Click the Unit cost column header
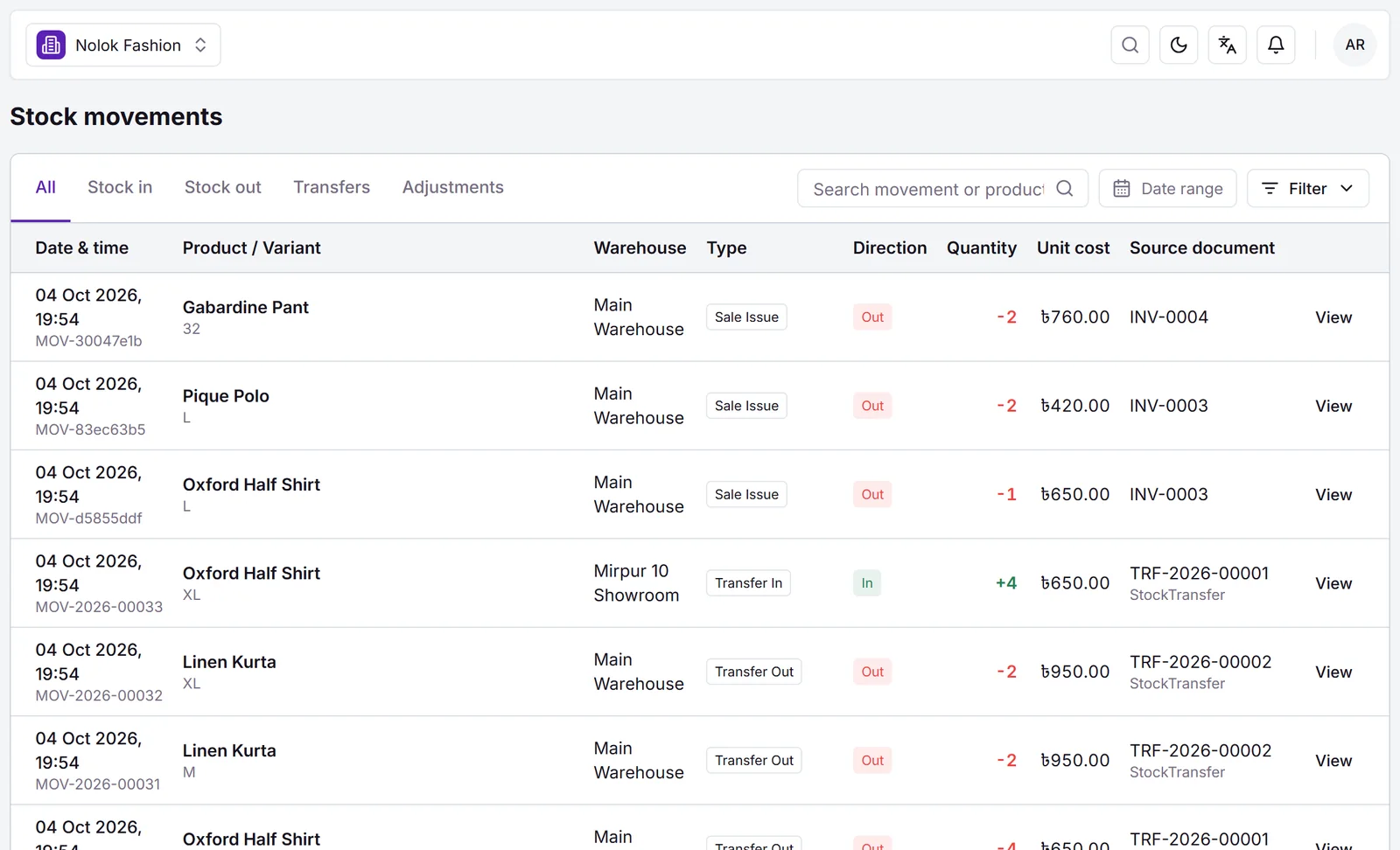The height and width of the screenshot is (850, 1400). point(1073,247)
